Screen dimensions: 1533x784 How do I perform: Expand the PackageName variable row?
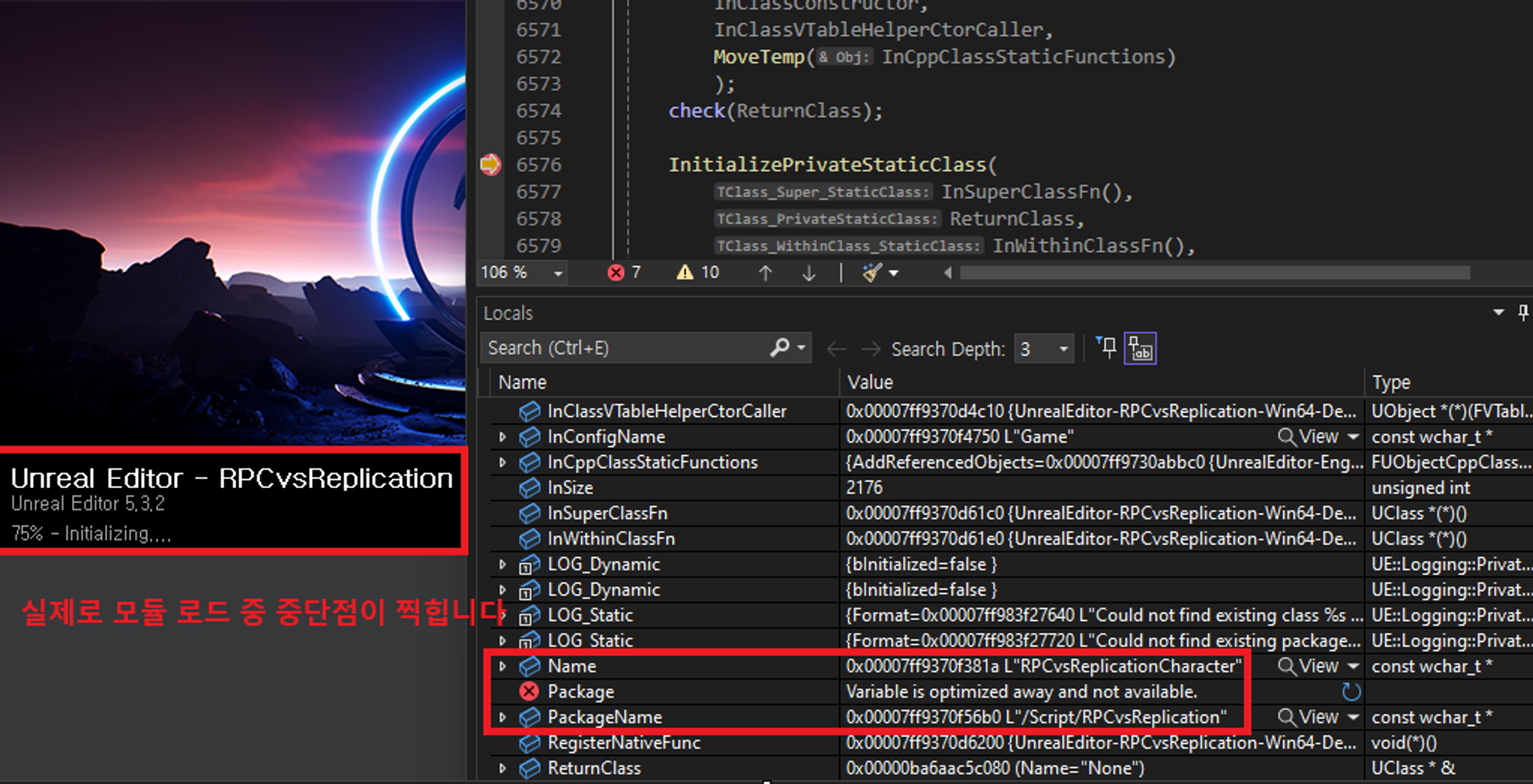(503, 717)
